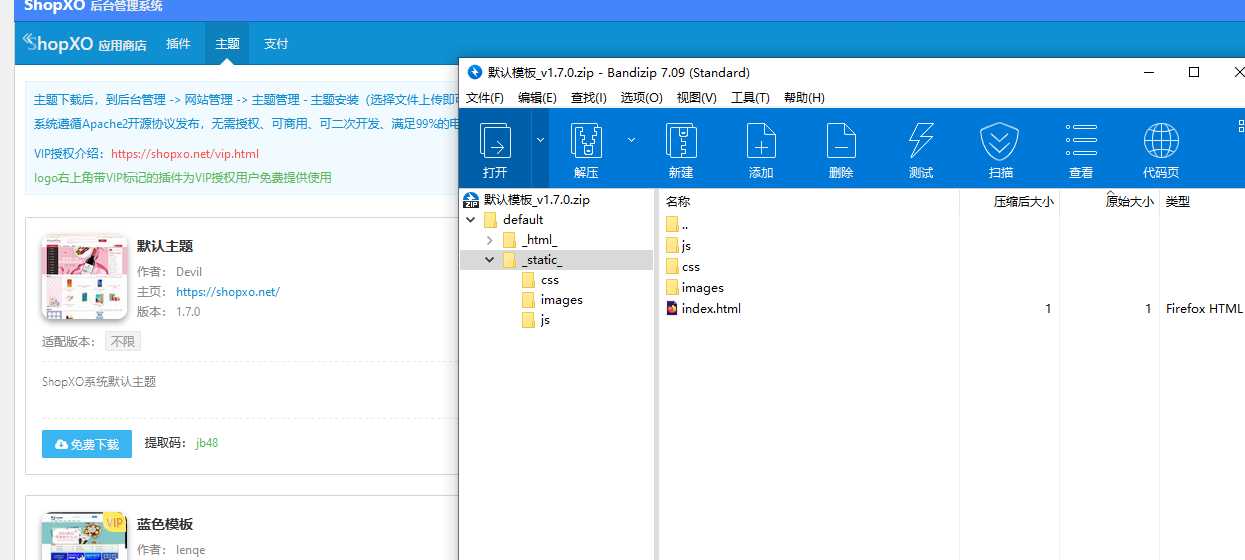Open the 文件(F) menu in Bandizip
Image resolution: width=1245 pixels, height=560 pixels.
pyautogui.click(x=485, y=98)
